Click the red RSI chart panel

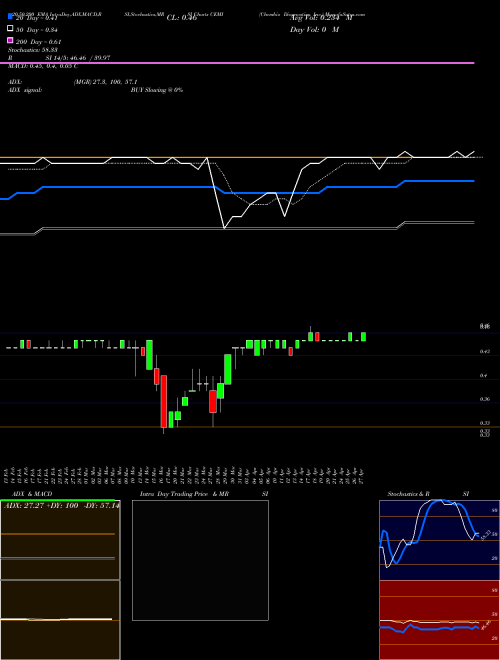click(439, 620)
